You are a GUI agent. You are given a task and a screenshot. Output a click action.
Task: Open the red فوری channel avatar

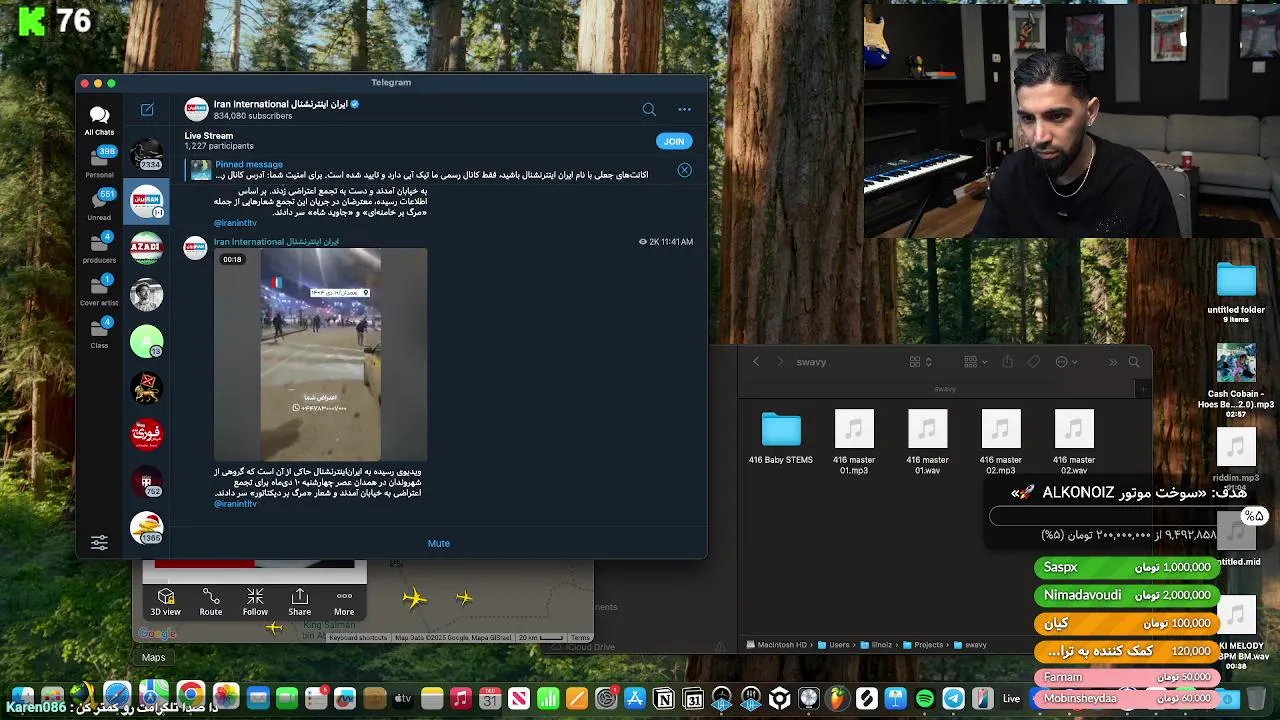pyautogui.click(x=146, y=434)
